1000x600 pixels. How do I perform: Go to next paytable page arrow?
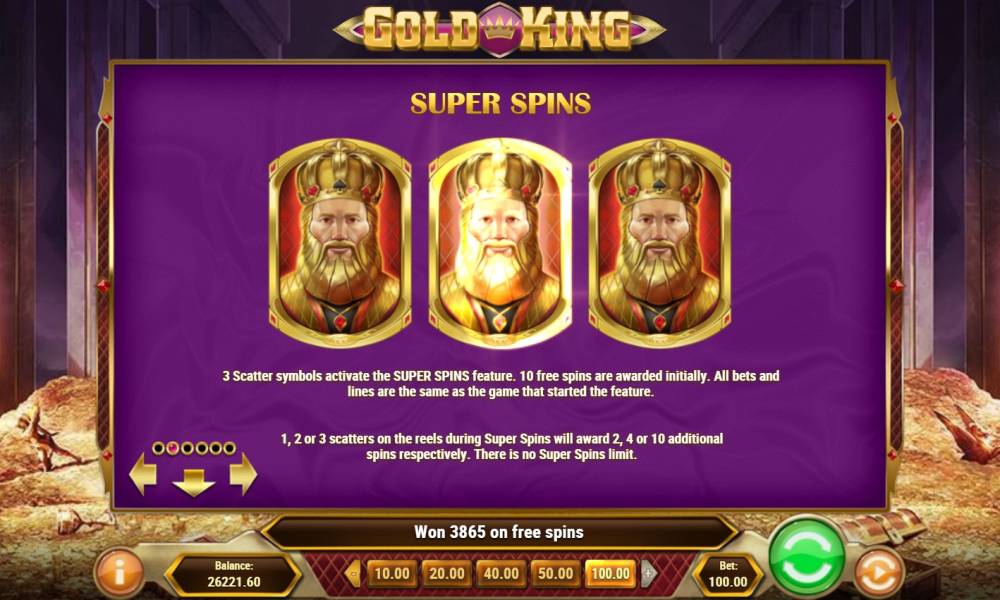tap(243, 474)
